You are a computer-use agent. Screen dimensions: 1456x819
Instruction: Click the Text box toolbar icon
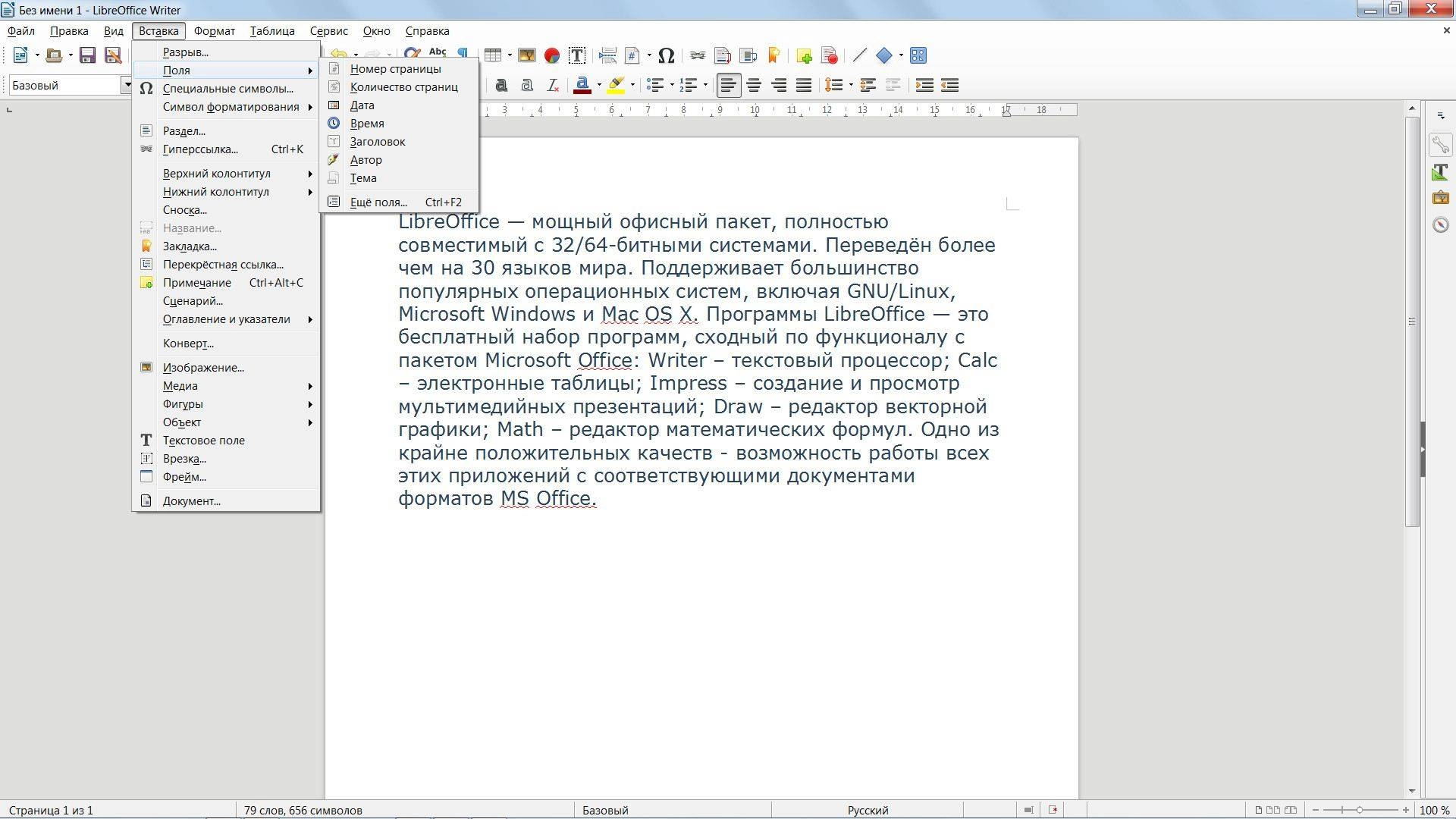point(576,55)
